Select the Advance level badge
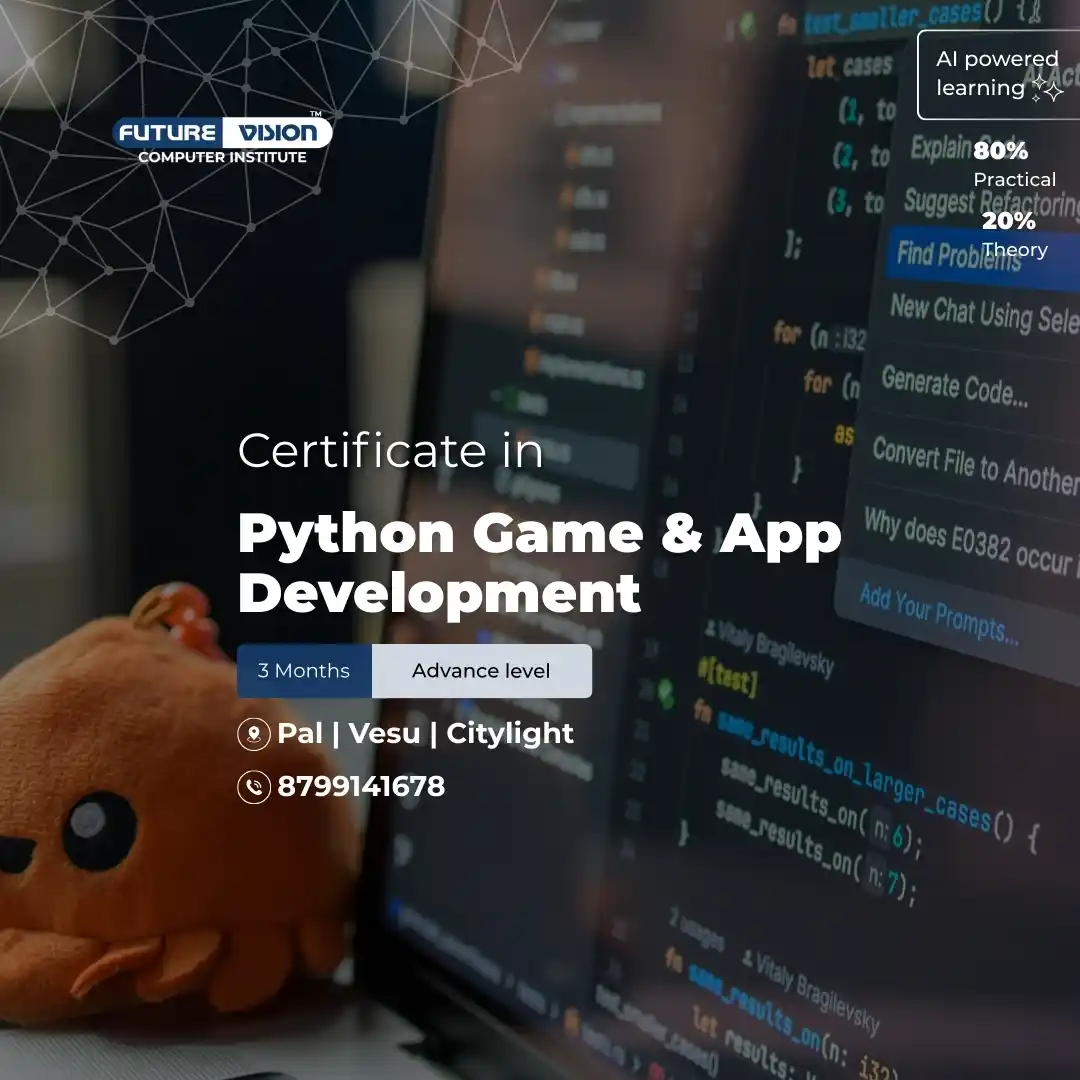 481,671
